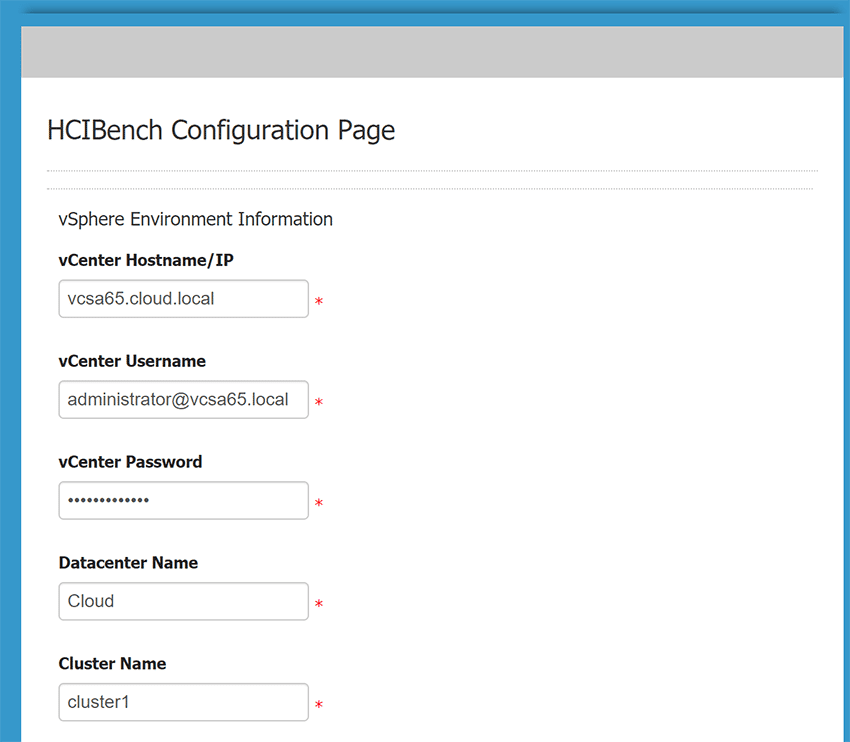
Task: Click the red asterisk beside vCenter Hostname/IP
Action: (319, 302)
